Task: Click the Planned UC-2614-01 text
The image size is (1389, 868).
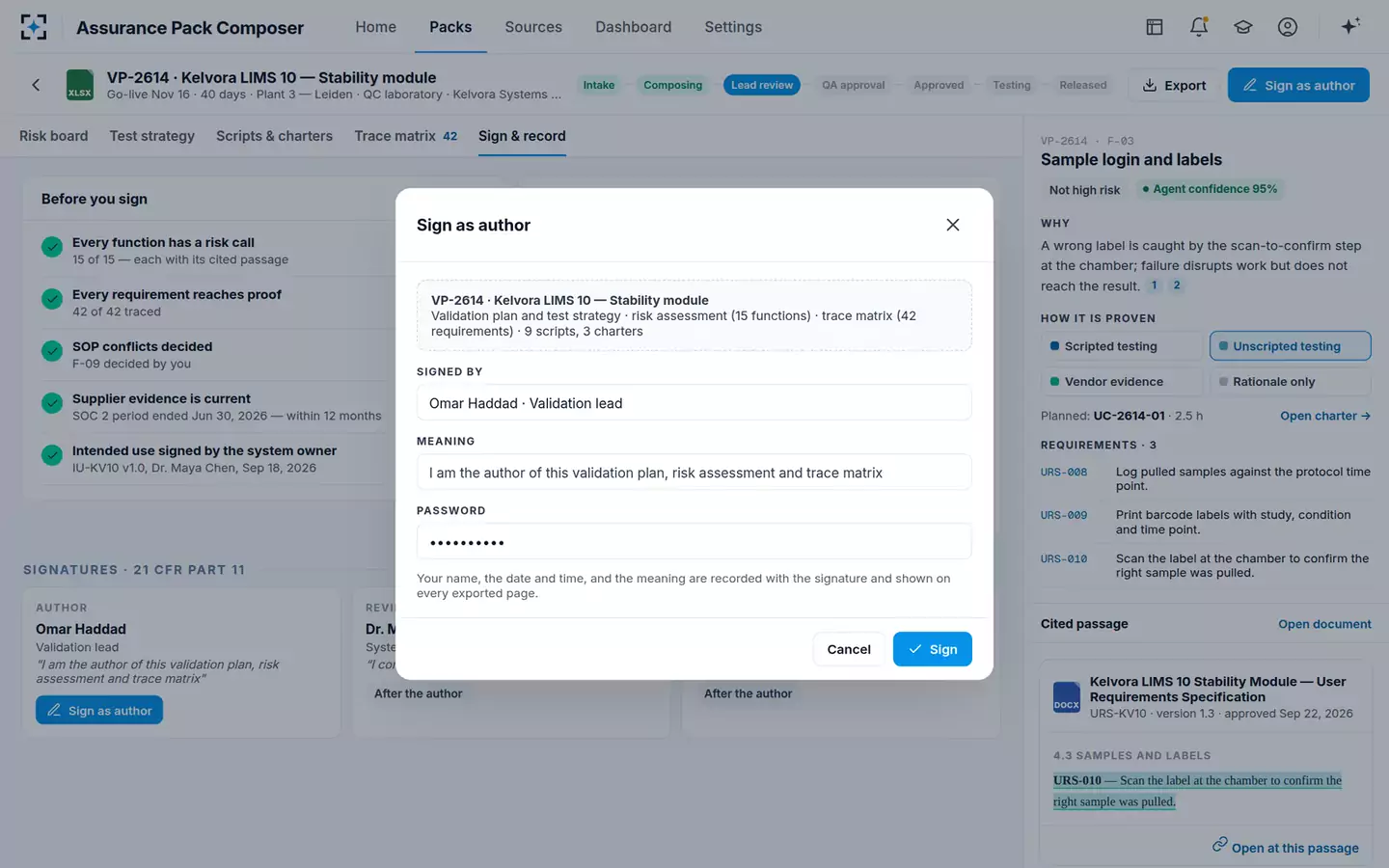Action: [x=1122, y=416]
